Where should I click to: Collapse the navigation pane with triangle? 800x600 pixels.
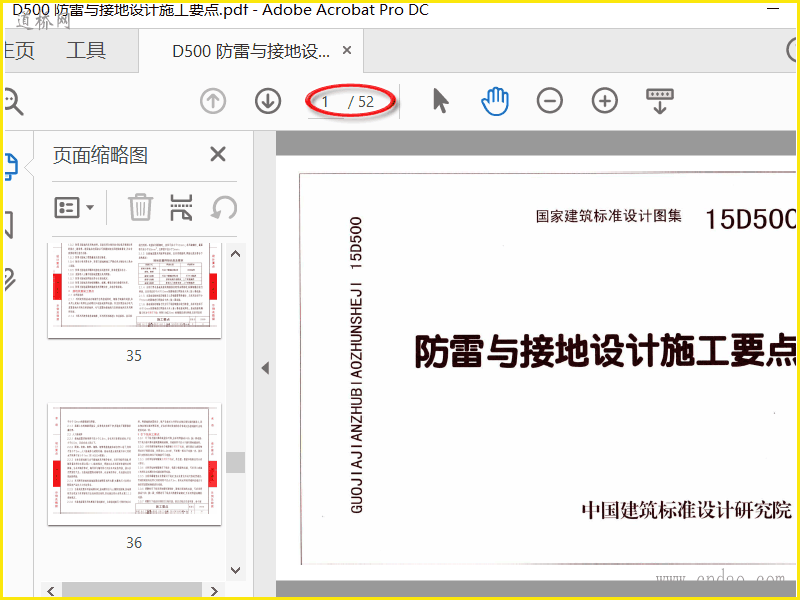tap(265, 368)
